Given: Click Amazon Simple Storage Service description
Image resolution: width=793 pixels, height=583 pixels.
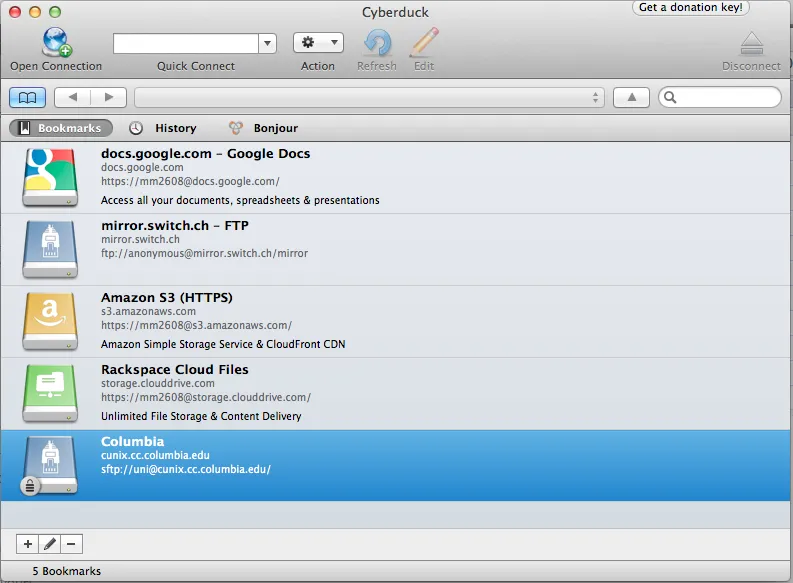Looking at the screenshot, I should point(223,344).
